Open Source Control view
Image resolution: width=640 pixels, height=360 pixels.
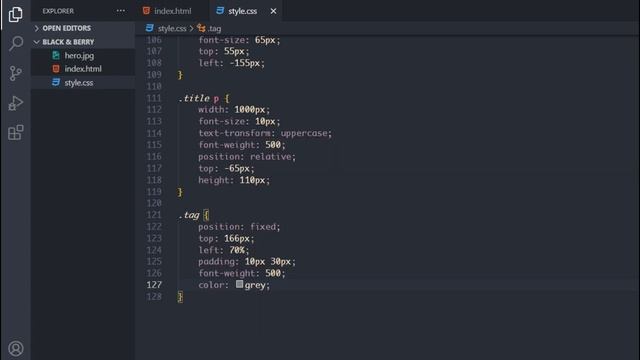pos(16,73)
